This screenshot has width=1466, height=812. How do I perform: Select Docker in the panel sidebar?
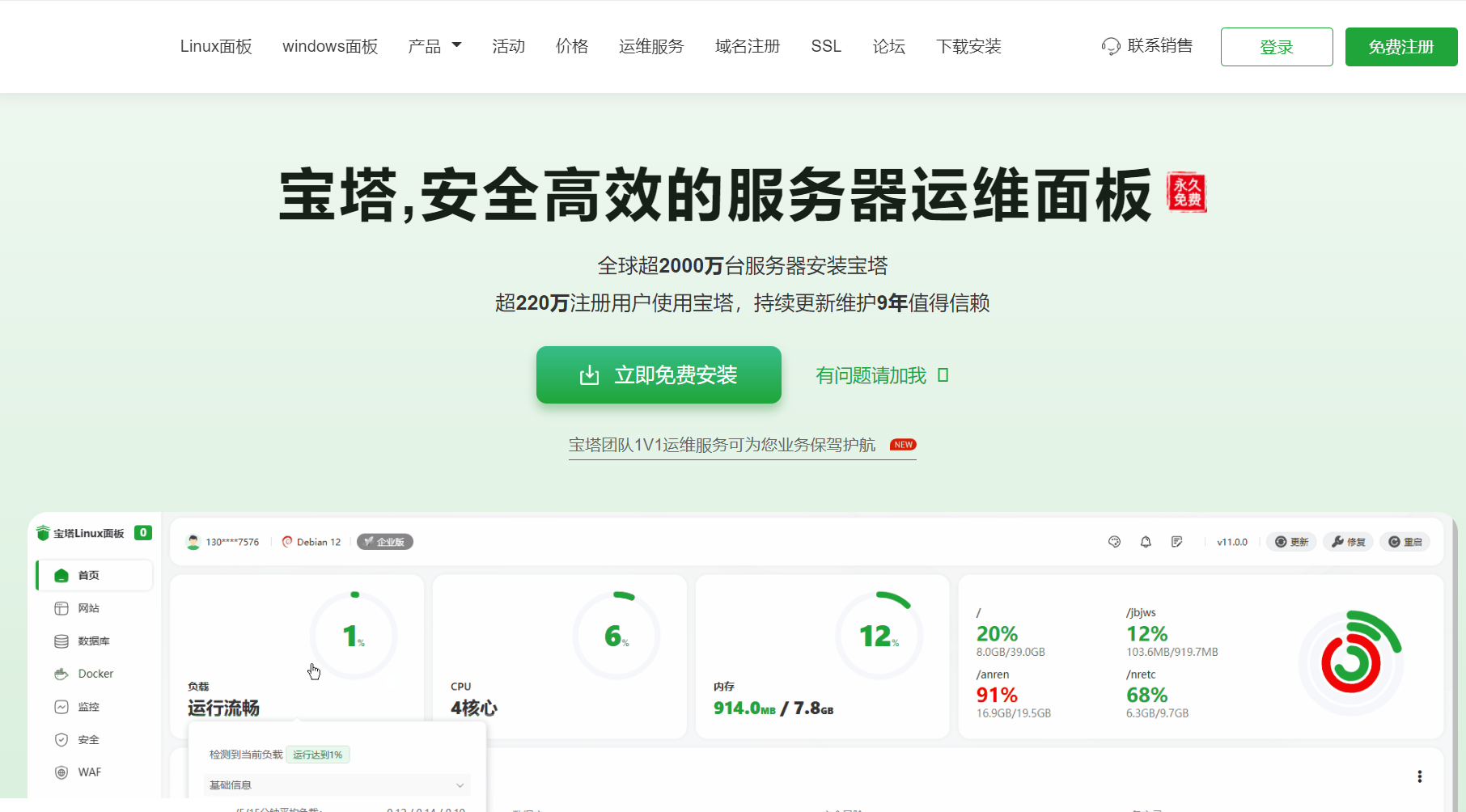(x=95, y=674)
